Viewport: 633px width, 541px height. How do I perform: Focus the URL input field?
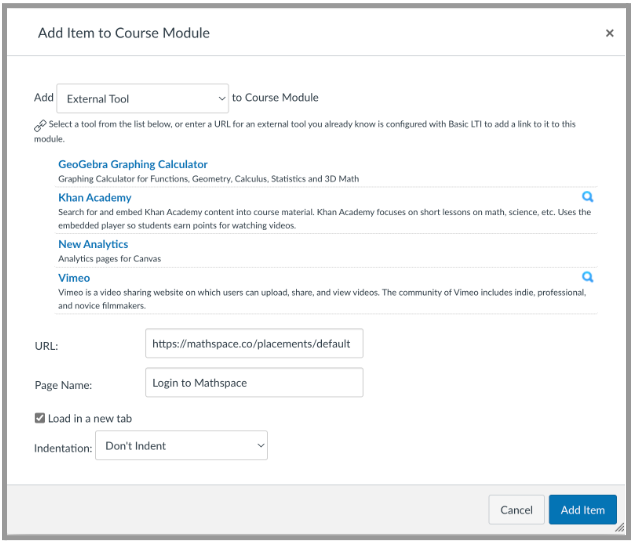tap(254, 343)
